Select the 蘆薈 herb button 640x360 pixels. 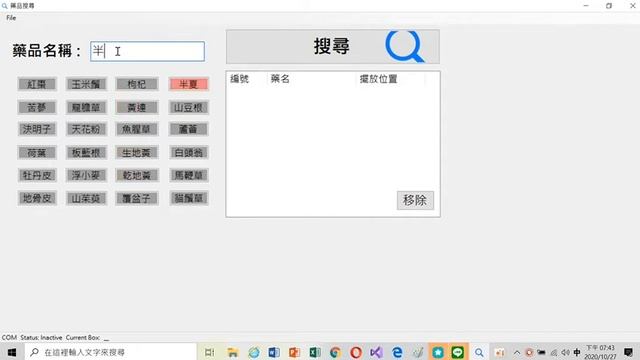click(189, 129)
